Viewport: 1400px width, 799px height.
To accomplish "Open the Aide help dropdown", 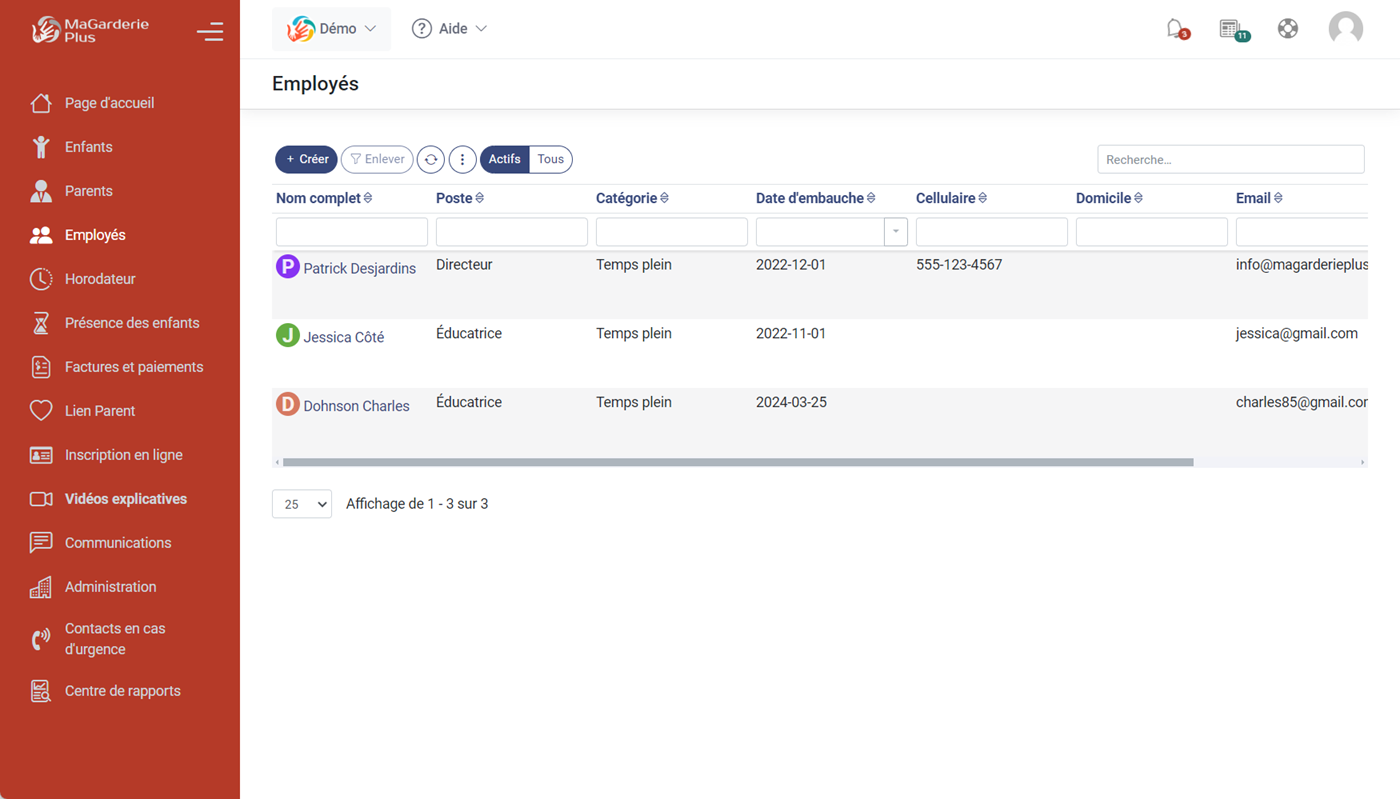I will point(450,29).
